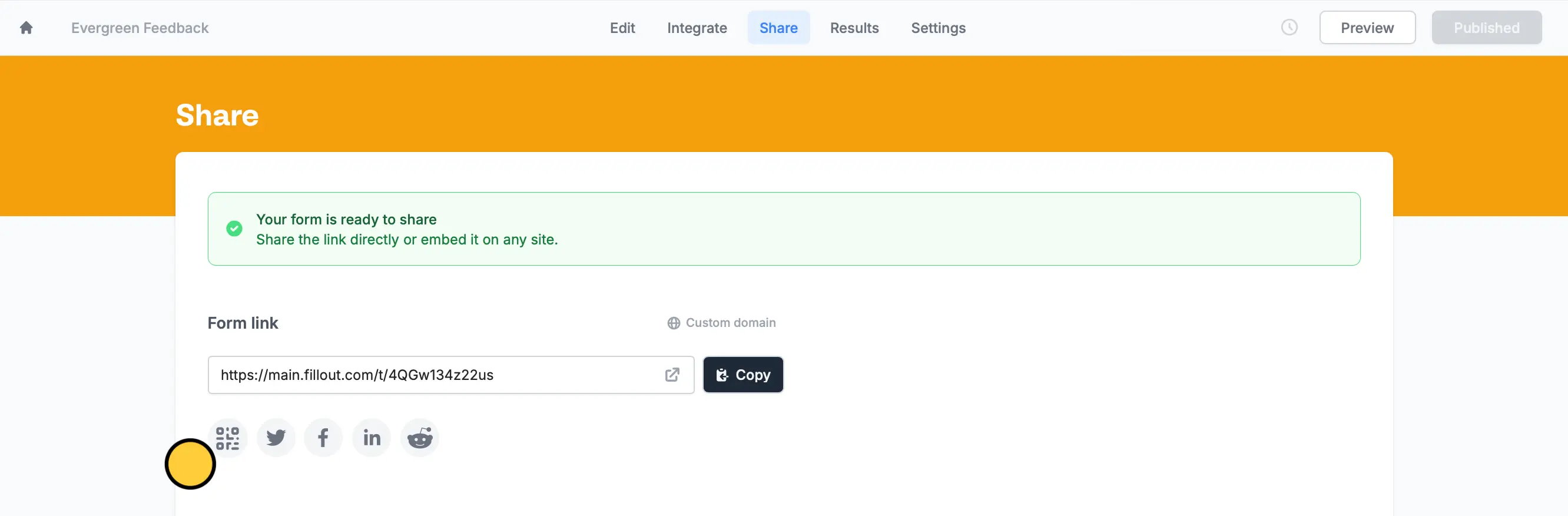Click the Published button
This screenshot has height=516, width=1568.
1486,28
